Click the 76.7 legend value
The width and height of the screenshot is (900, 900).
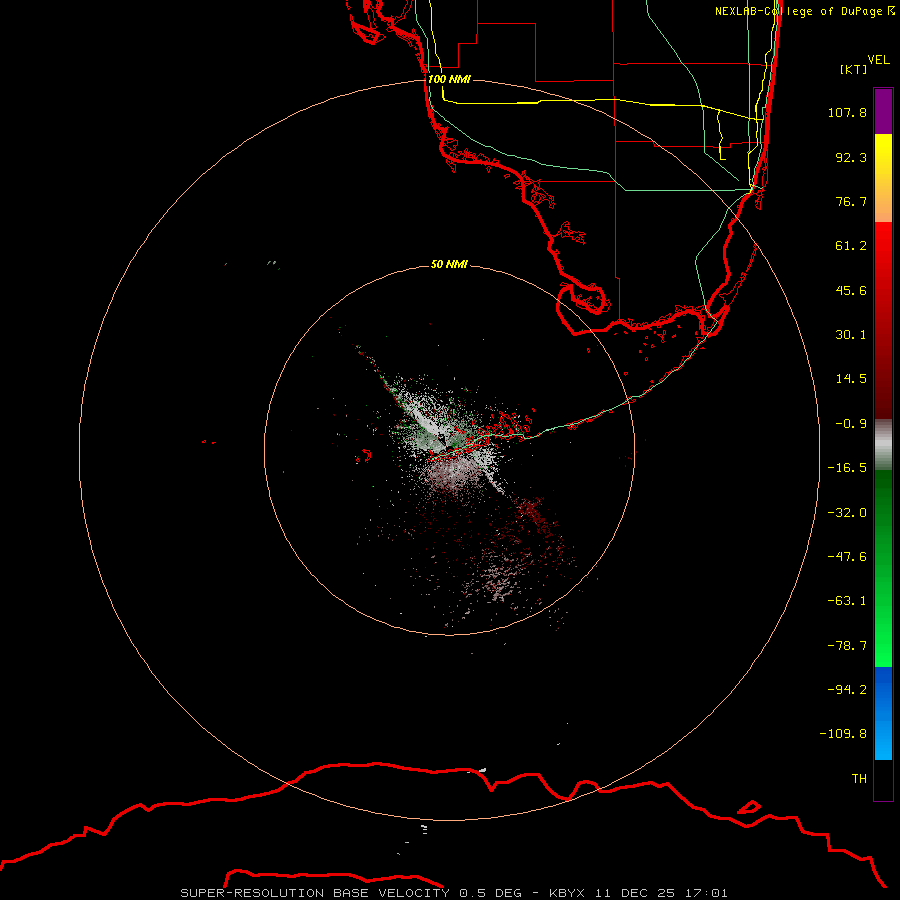851,201
